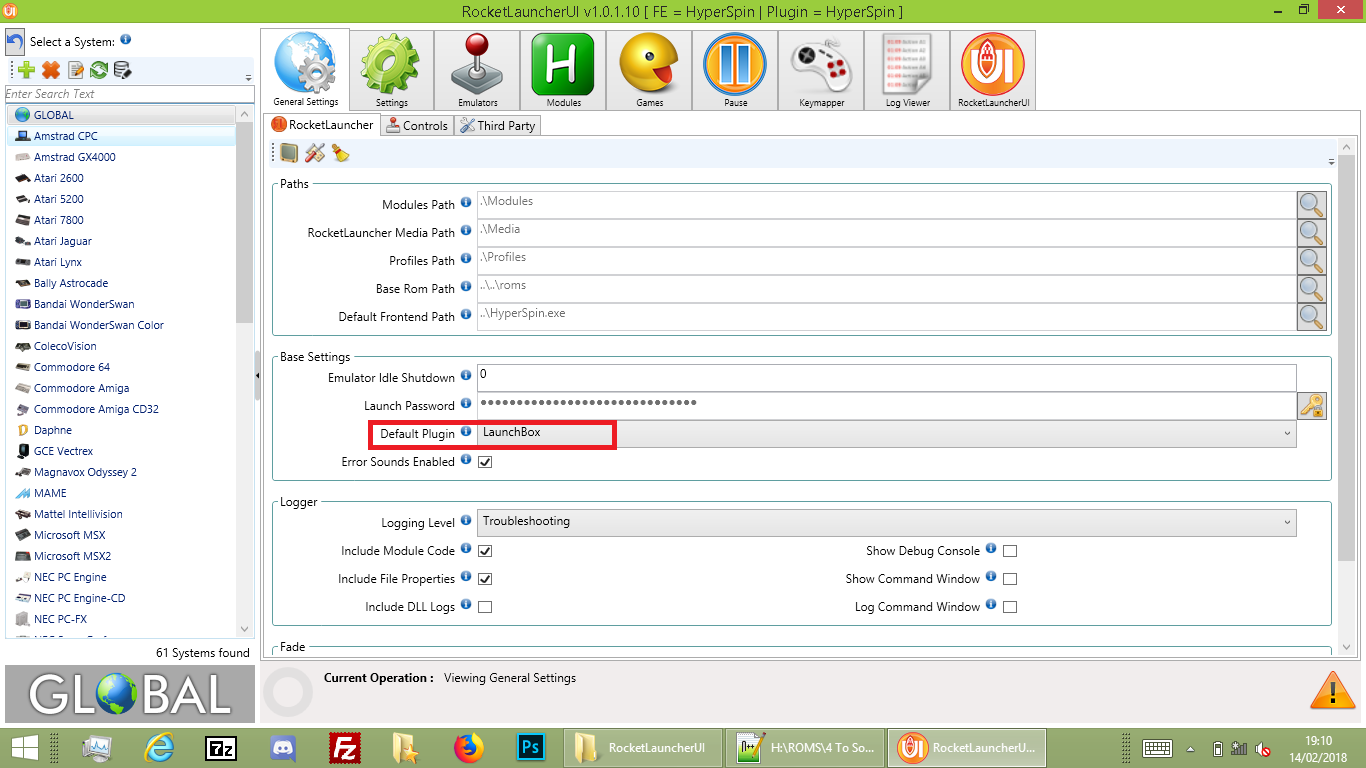
Task: Refresh the systems list
Action: point(99,70)
